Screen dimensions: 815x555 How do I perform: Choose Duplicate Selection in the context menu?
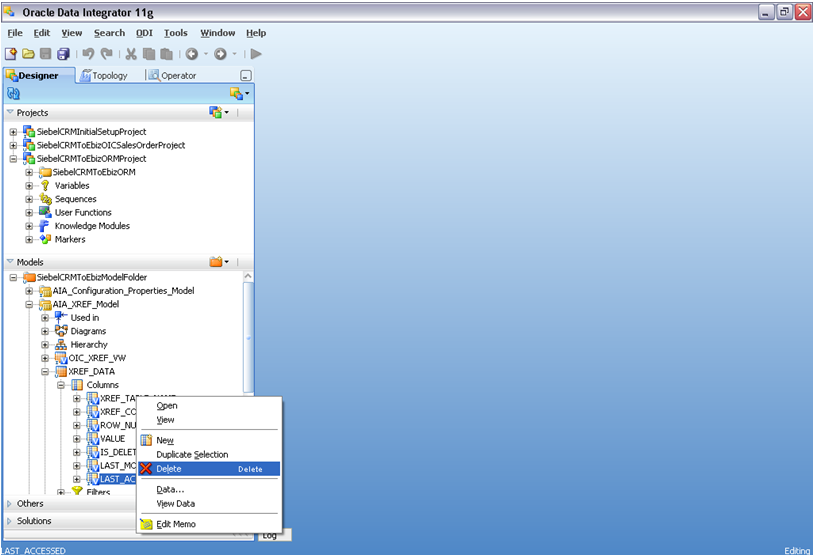[209, 455]
